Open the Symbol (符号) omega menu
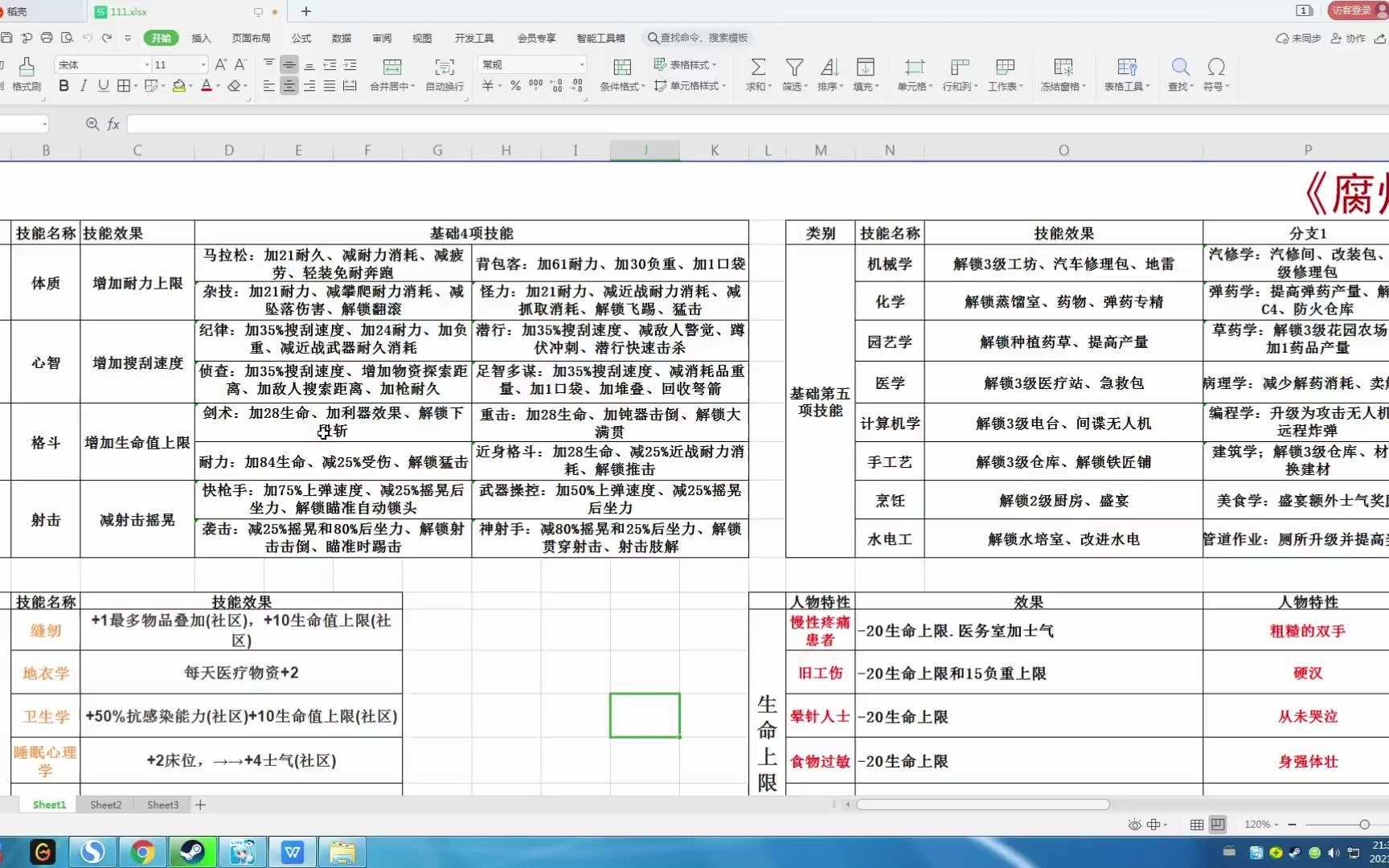The width and height of the screenshot is (1389, 868). pyautogui.click(x=1216, y=74)
